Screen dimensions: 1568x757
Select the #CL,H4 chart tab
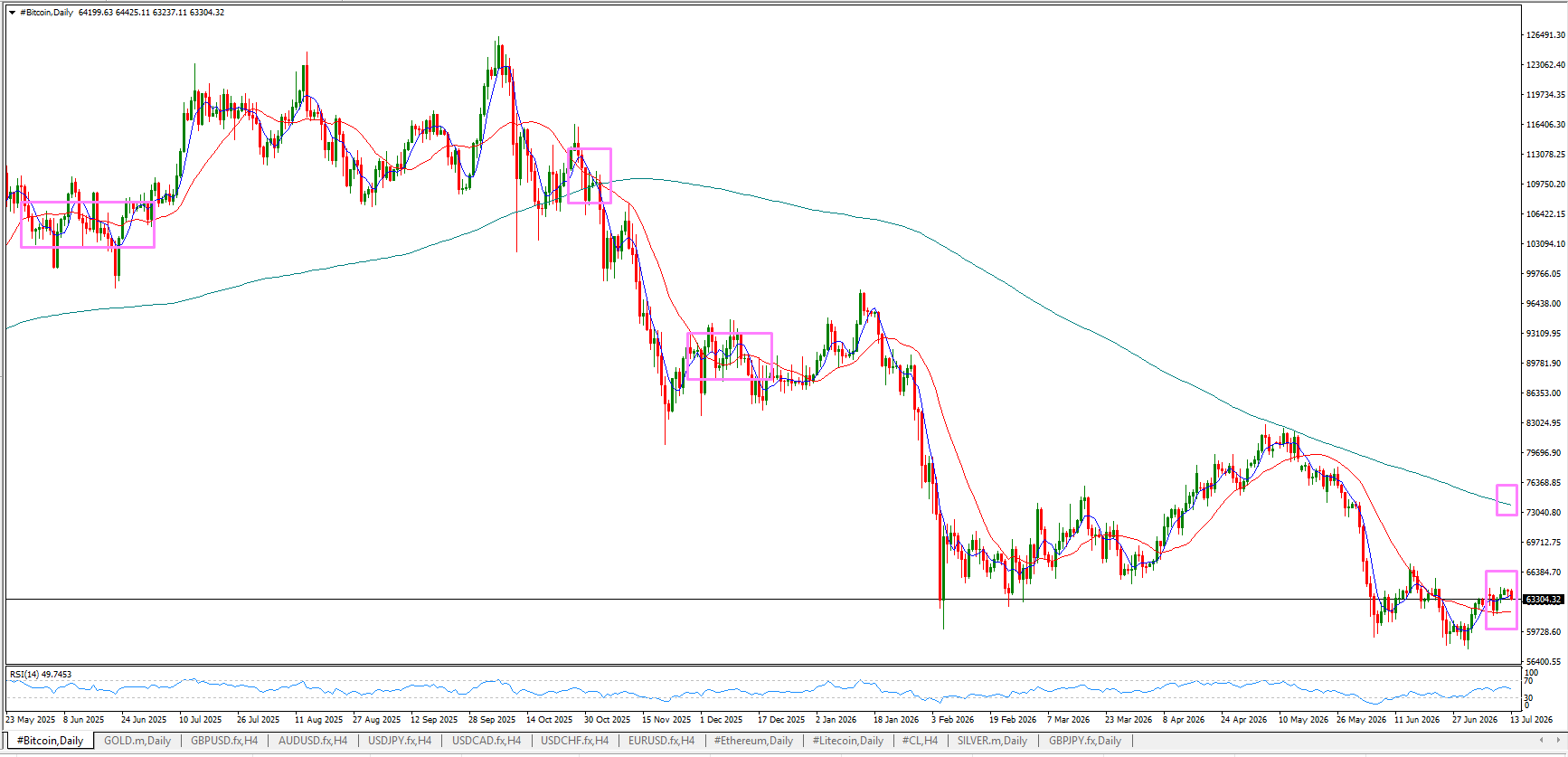tap(920, 741)
